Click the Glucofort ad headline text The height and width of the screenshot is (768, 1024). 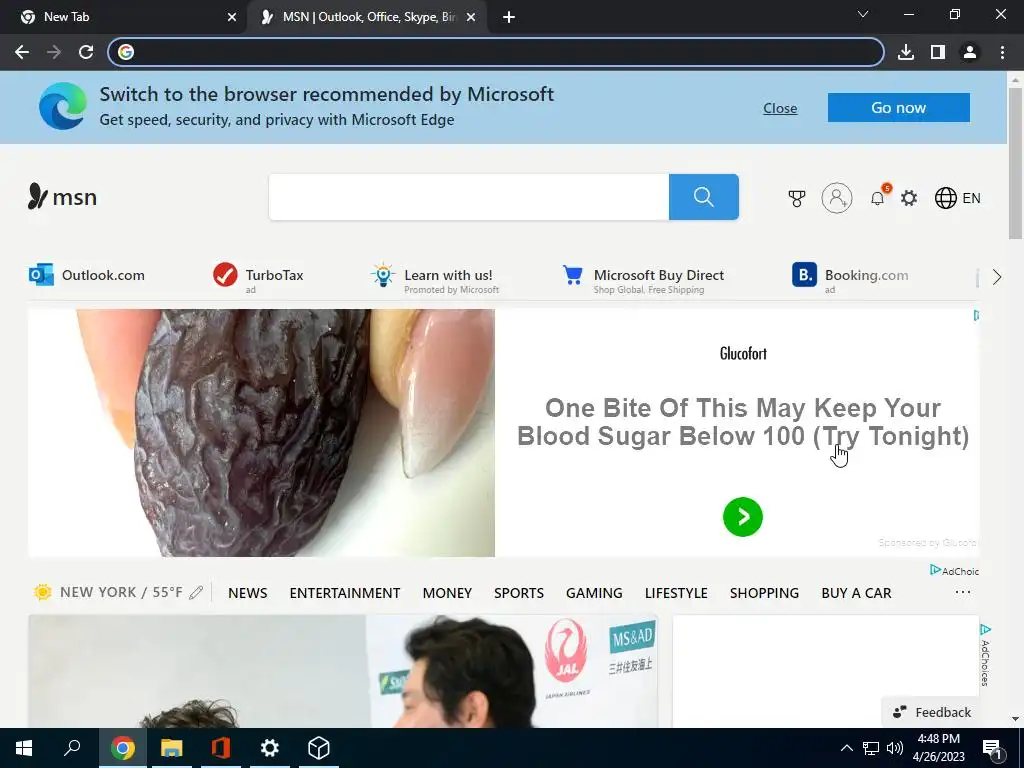743,422
